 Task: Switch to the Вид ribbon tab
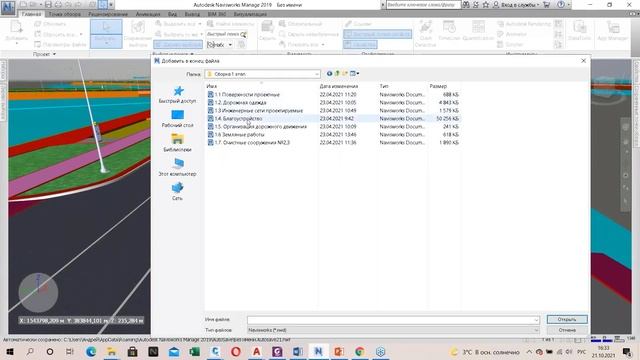[172, 14]
